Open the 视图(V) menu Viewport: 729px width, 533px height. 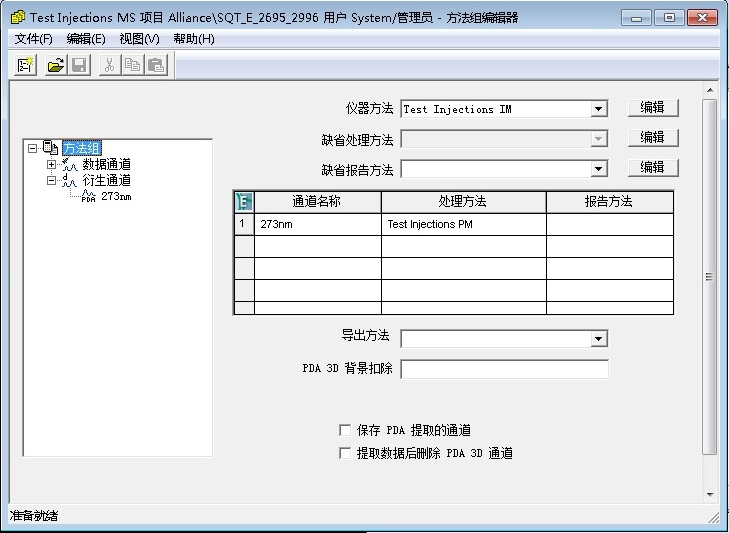click(x=139, y=39)
